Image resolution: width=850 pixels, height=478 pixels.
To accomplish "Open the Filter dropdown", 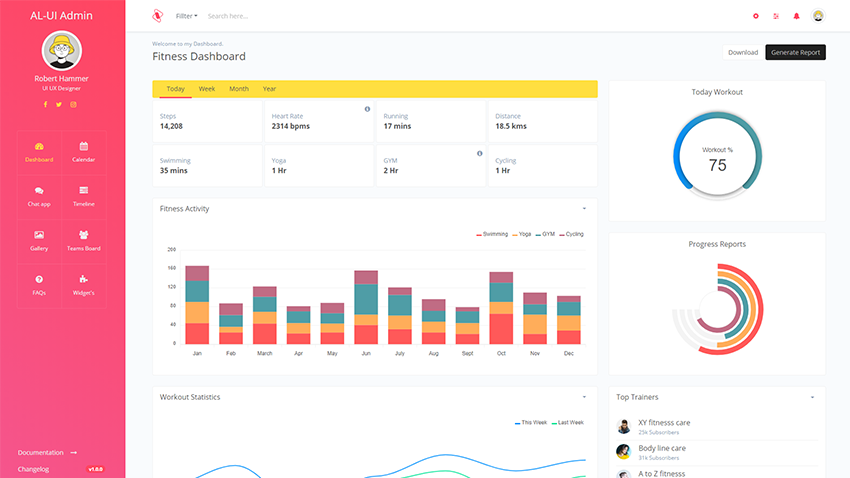I will (x=186, y=16).
